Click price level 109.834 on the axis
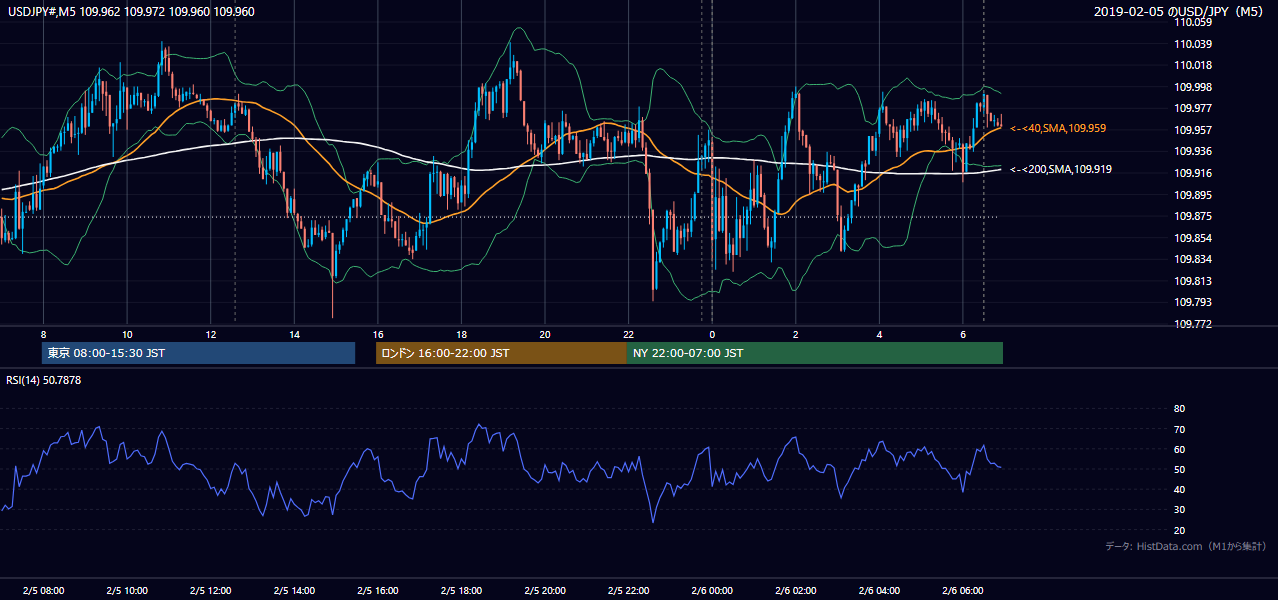1278x600 pixels. (x=1193, y=259)
